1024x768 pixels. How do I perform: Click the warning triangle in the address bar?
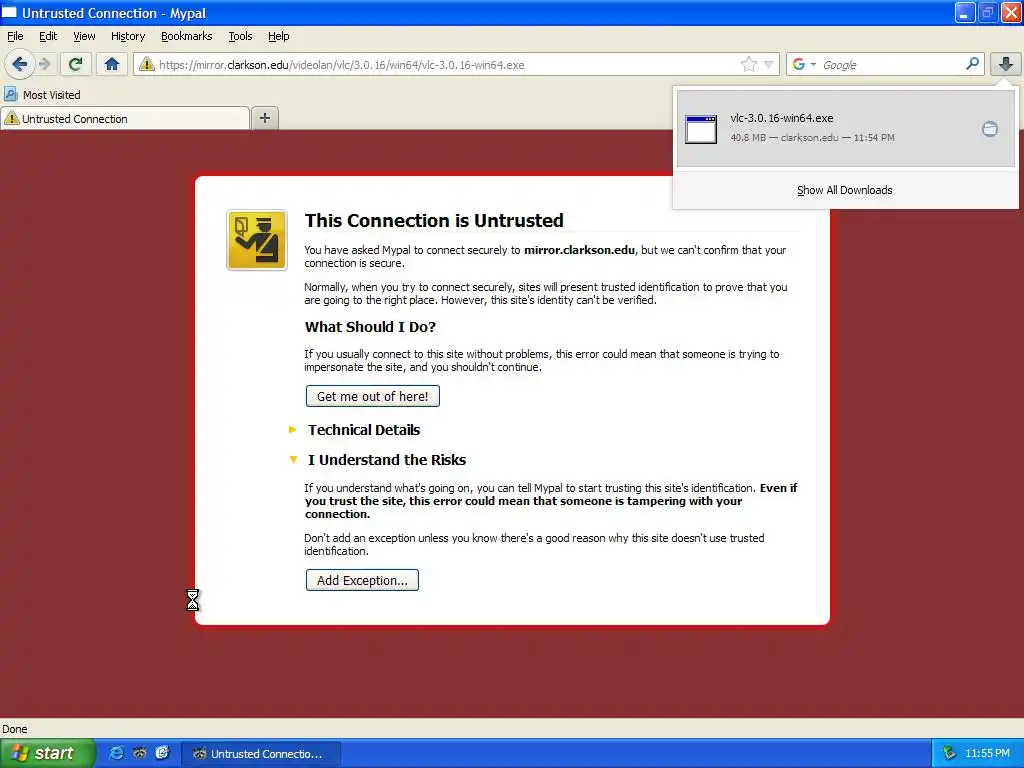coord(147,64)
